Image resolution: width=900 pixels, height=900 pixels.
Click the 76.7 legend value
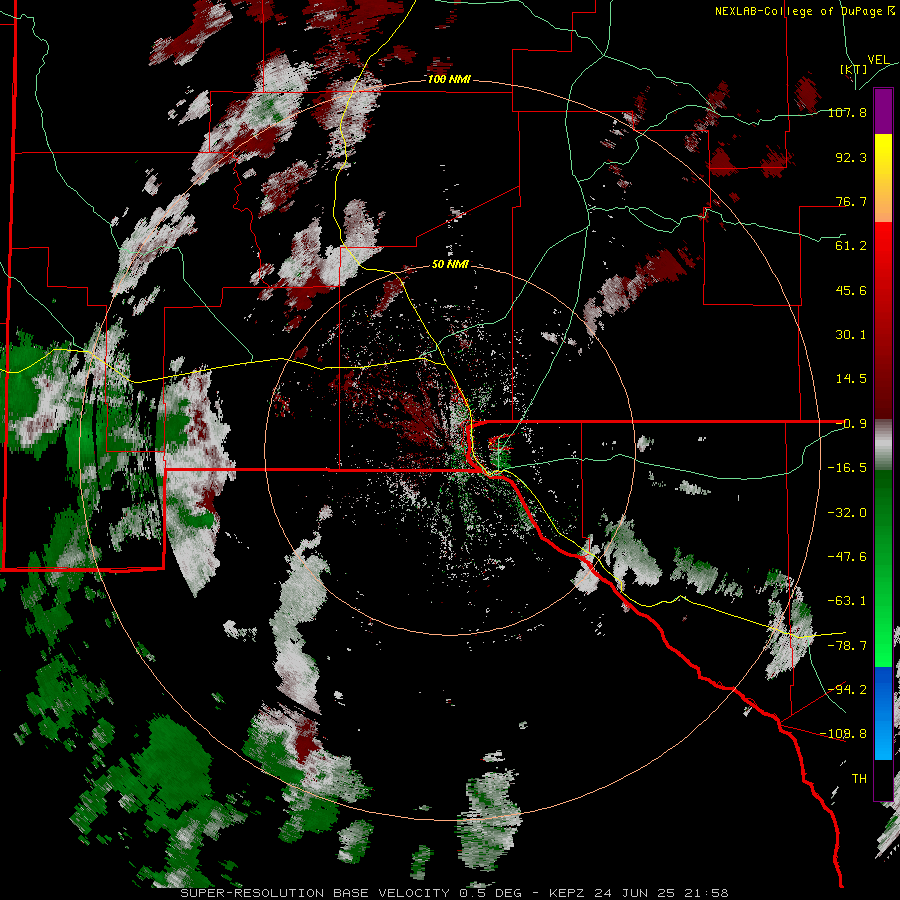pos(851,201)
